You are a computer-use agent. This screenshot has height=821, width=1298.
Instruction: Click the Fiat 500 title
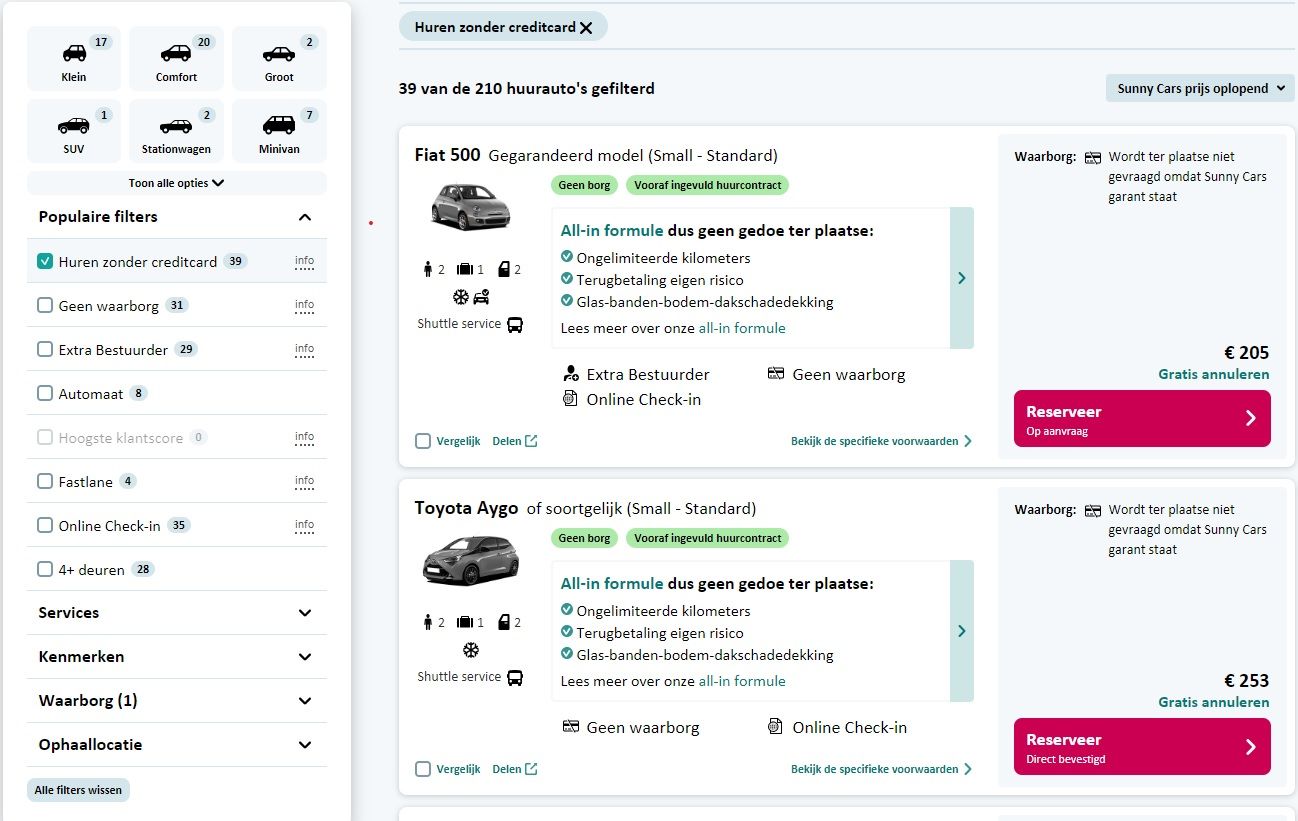(448, 155)
